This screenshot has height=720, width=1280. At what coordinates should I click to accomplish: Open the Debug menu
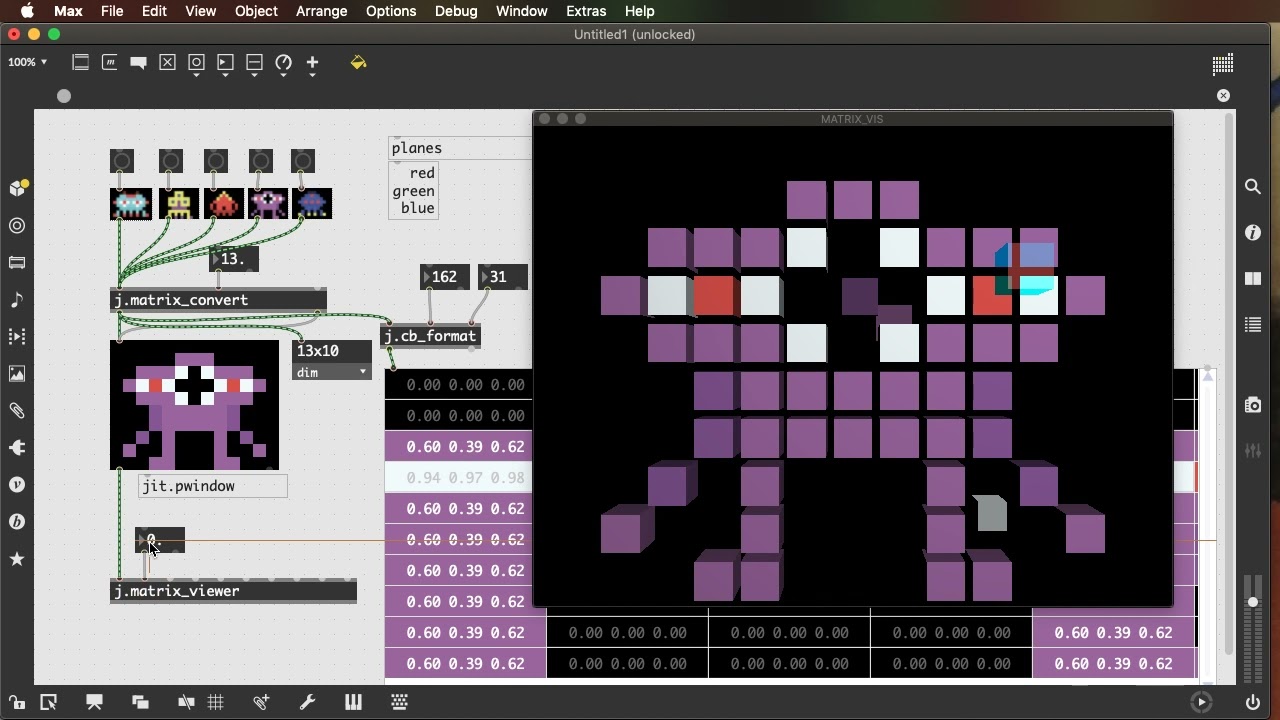456,11
